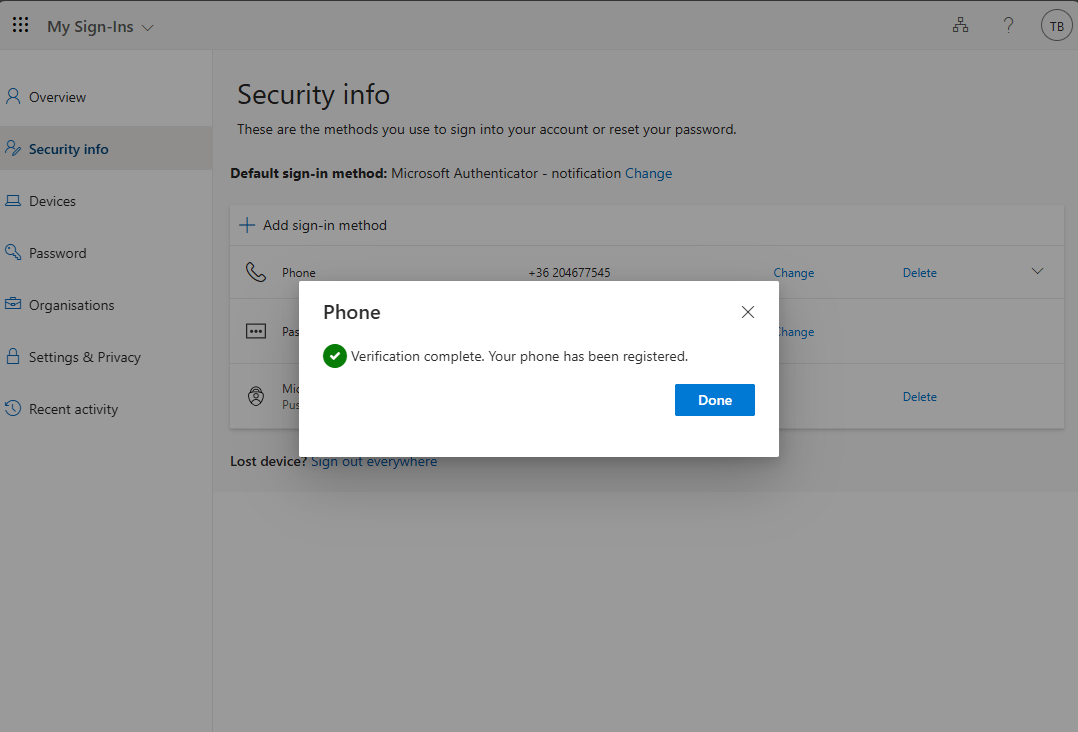This screenshot has height=732, width=1078.
Task: Open the help question mark icon
Action: [x=1009, y=26]
